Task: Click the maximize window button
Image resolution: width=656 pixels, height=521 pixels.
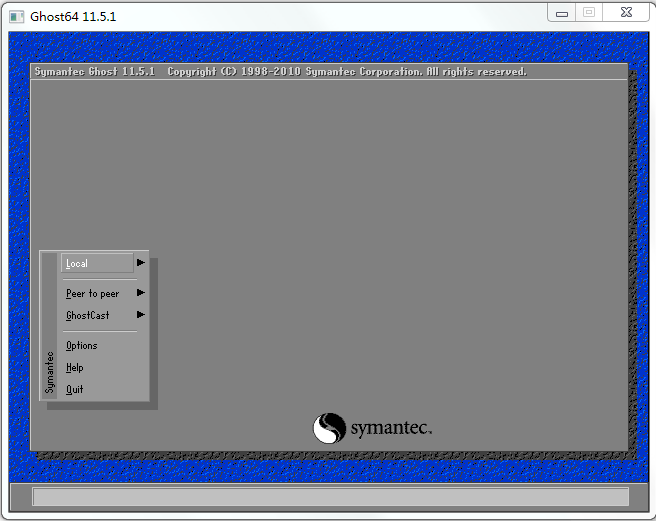Action: (589, 12)
